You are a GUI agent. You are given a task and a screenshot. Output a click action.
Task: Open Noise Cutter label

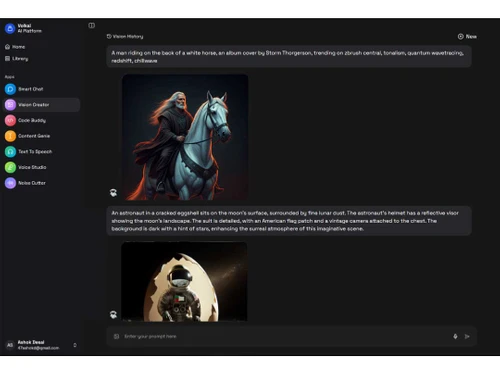point(32,183)
